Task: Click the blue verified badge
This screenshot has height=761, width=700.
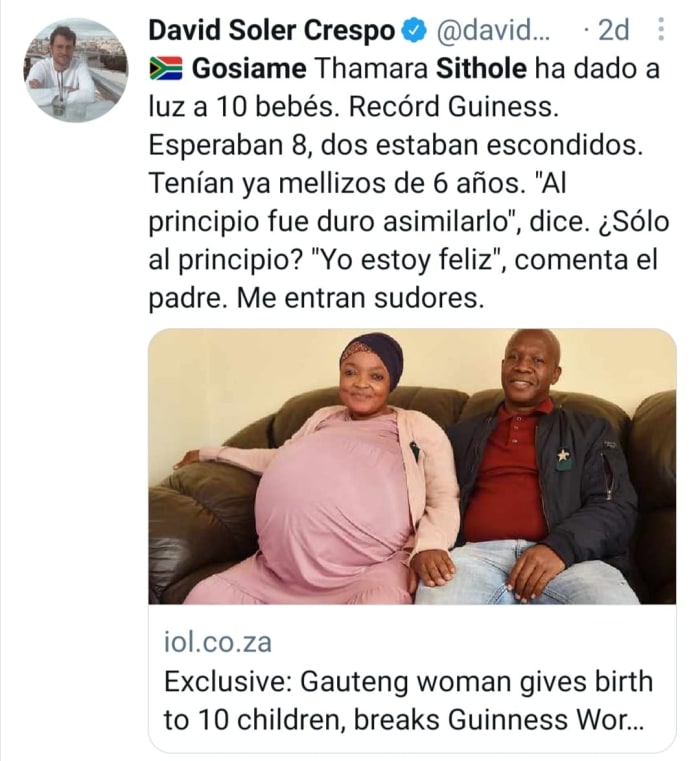Action: (411, 33)
